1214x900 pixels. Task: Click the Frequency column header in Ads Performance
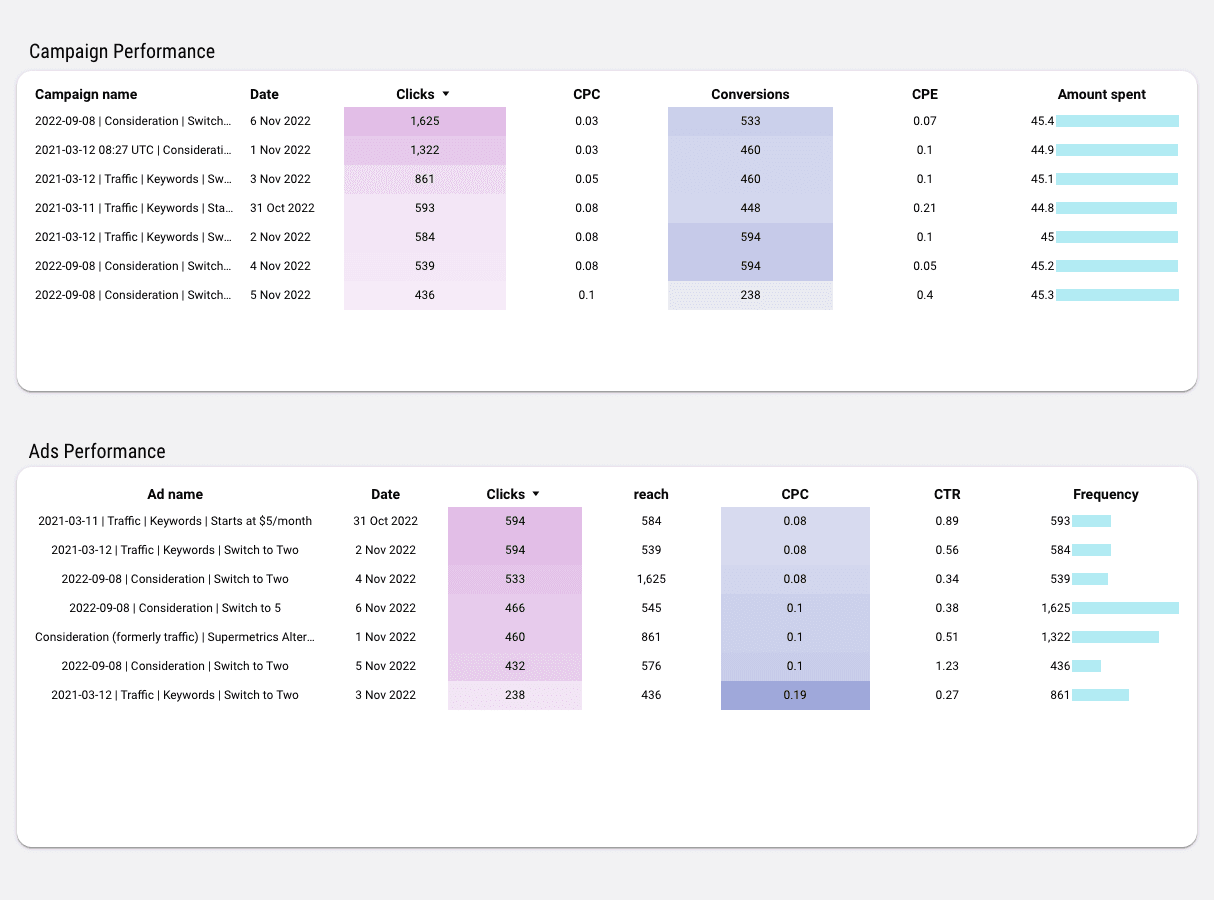click(x=1105, y=494)
